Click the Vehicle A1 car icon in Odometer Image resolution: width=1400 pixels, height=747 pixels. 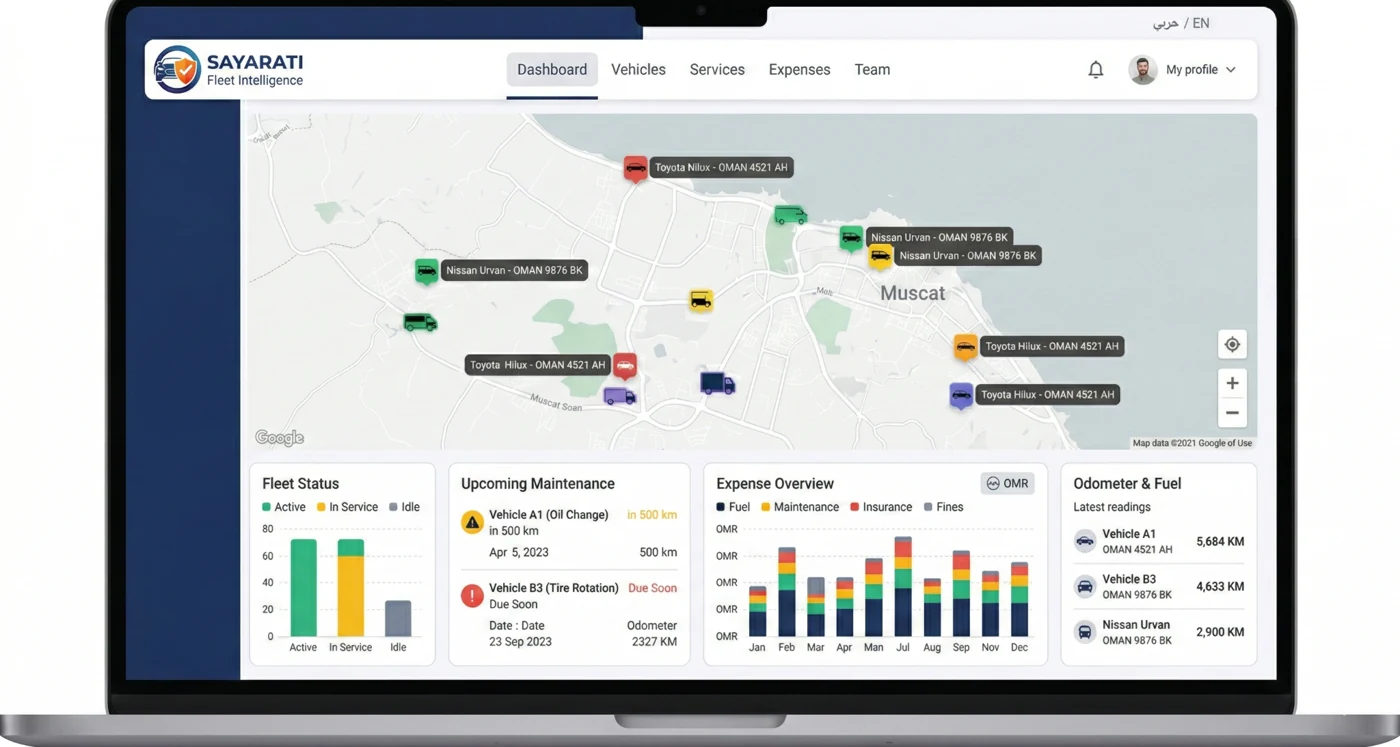click(1085, 541)
